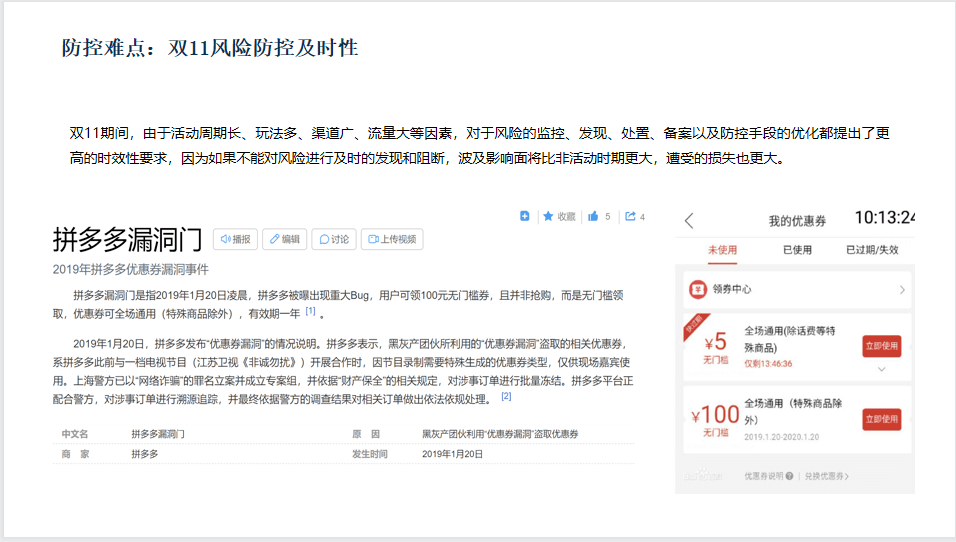Viewport: 956px width, 542px height.
Task: Click 立即使用 on the ¥100 coupon
Action: [881, 418]
